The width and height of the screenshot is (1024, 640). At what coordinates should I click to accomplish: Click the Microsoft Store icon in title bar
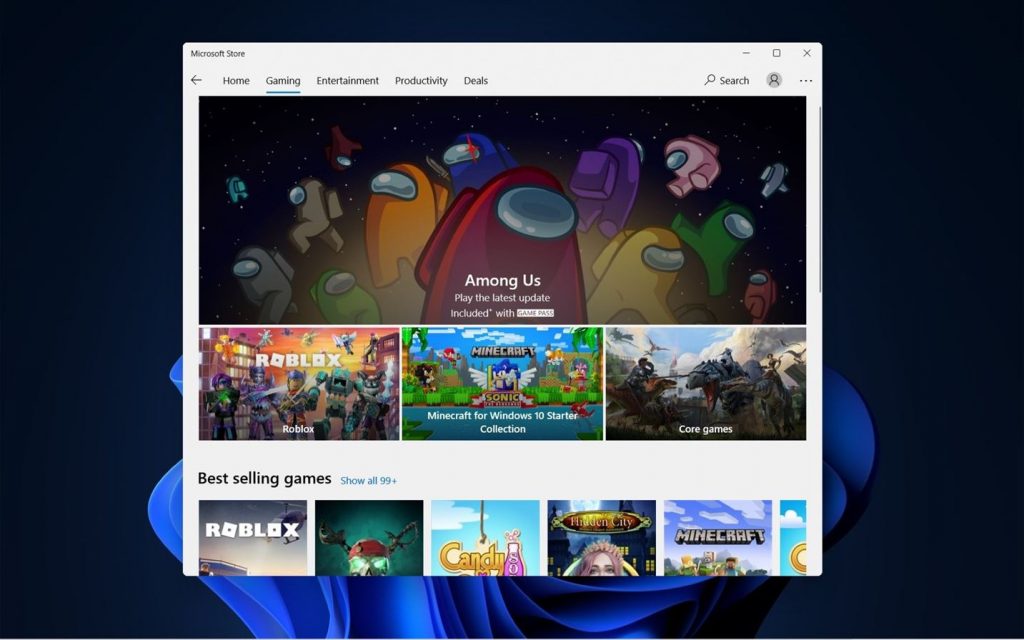[218, 53]
